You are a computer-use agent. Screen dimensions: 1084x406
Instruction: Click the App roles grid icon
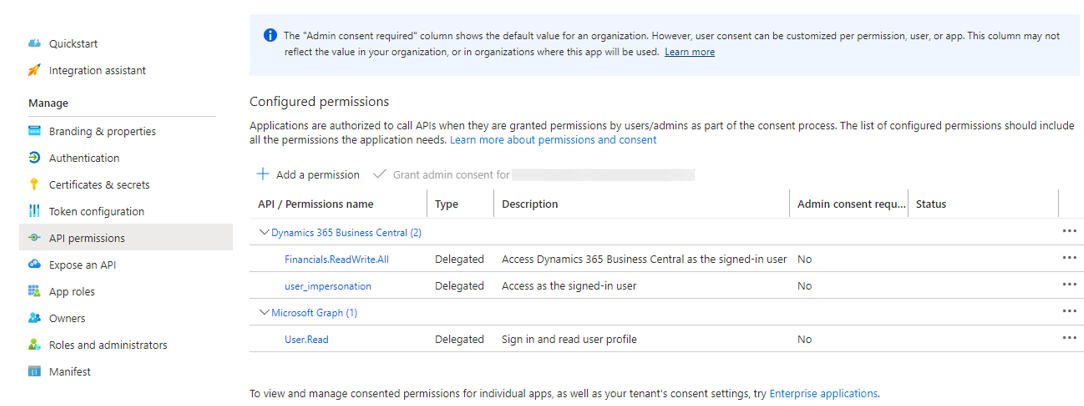34,291
